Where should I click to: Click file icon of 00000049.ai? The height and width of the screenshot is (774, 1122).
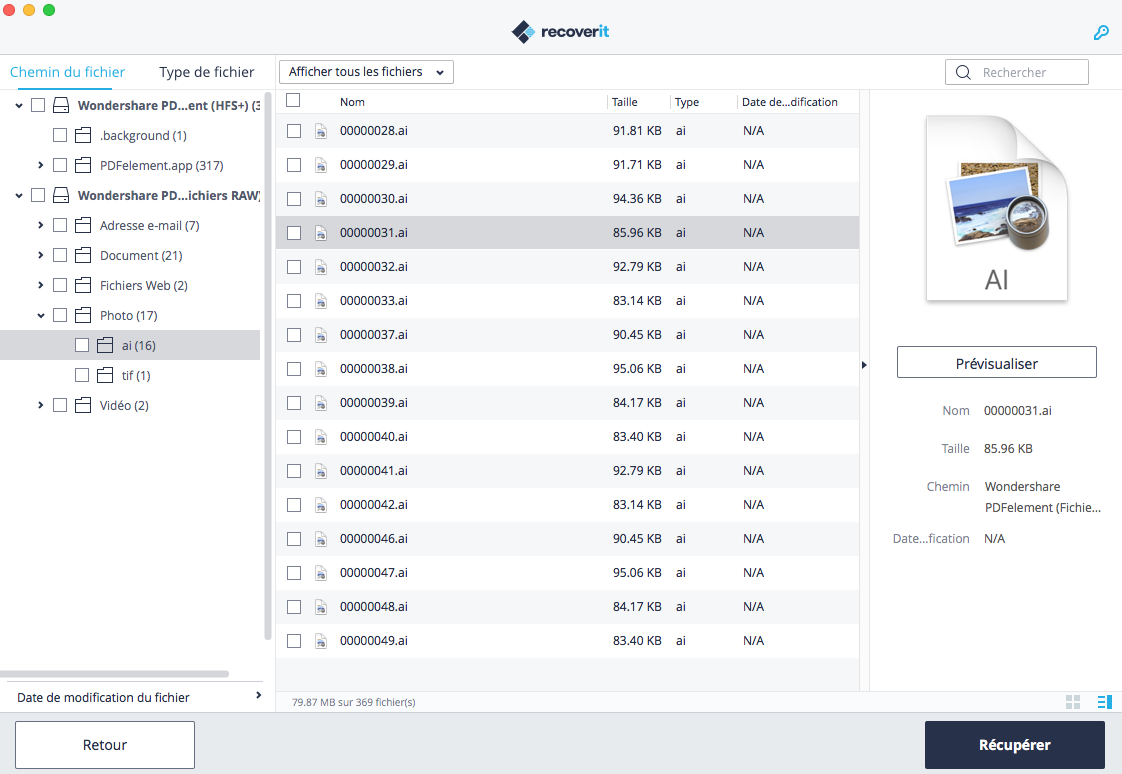tap(321, 642)
